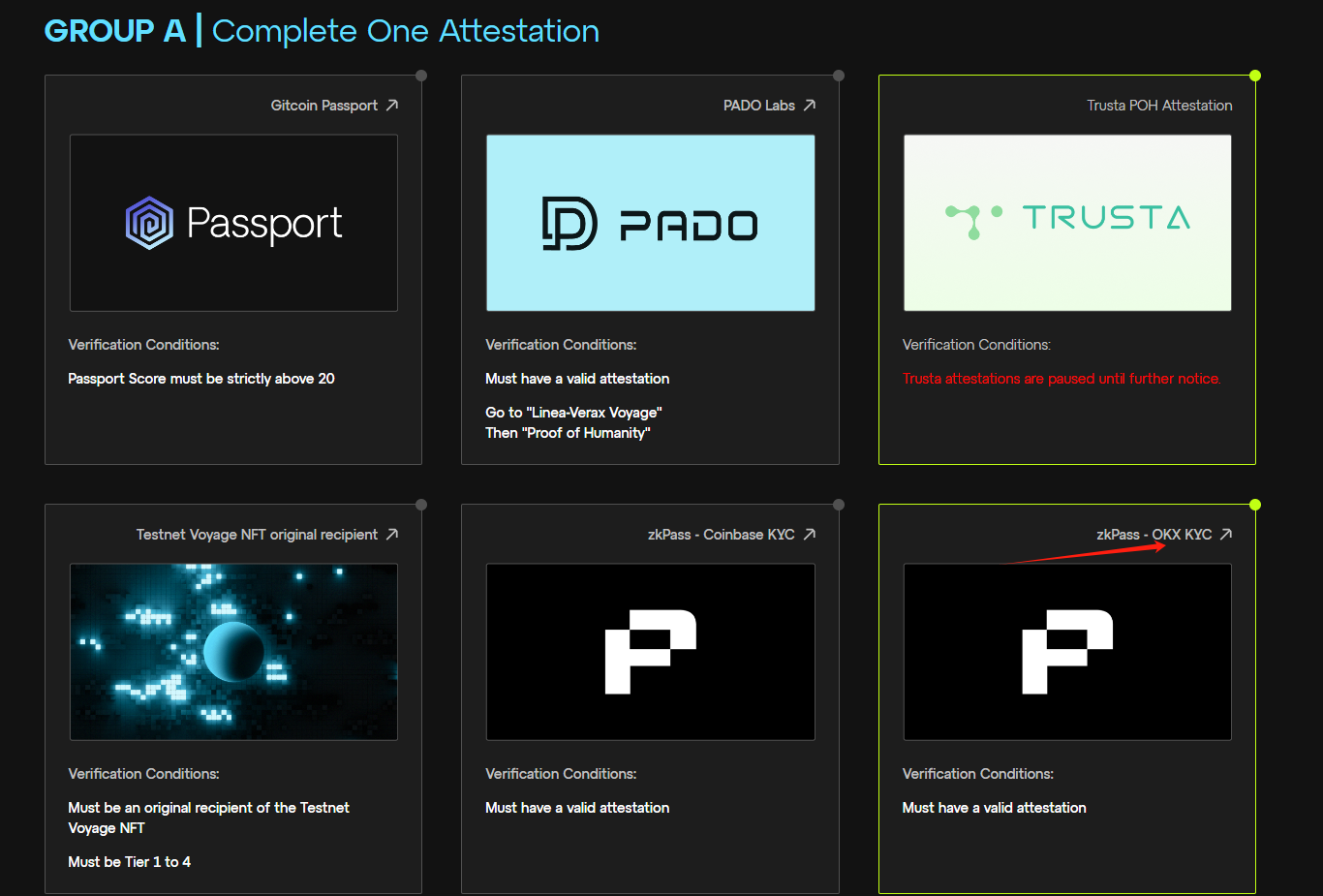
Task: Click the zkPass logo on Coinbase KYC card
Action: tap(650, 652)
